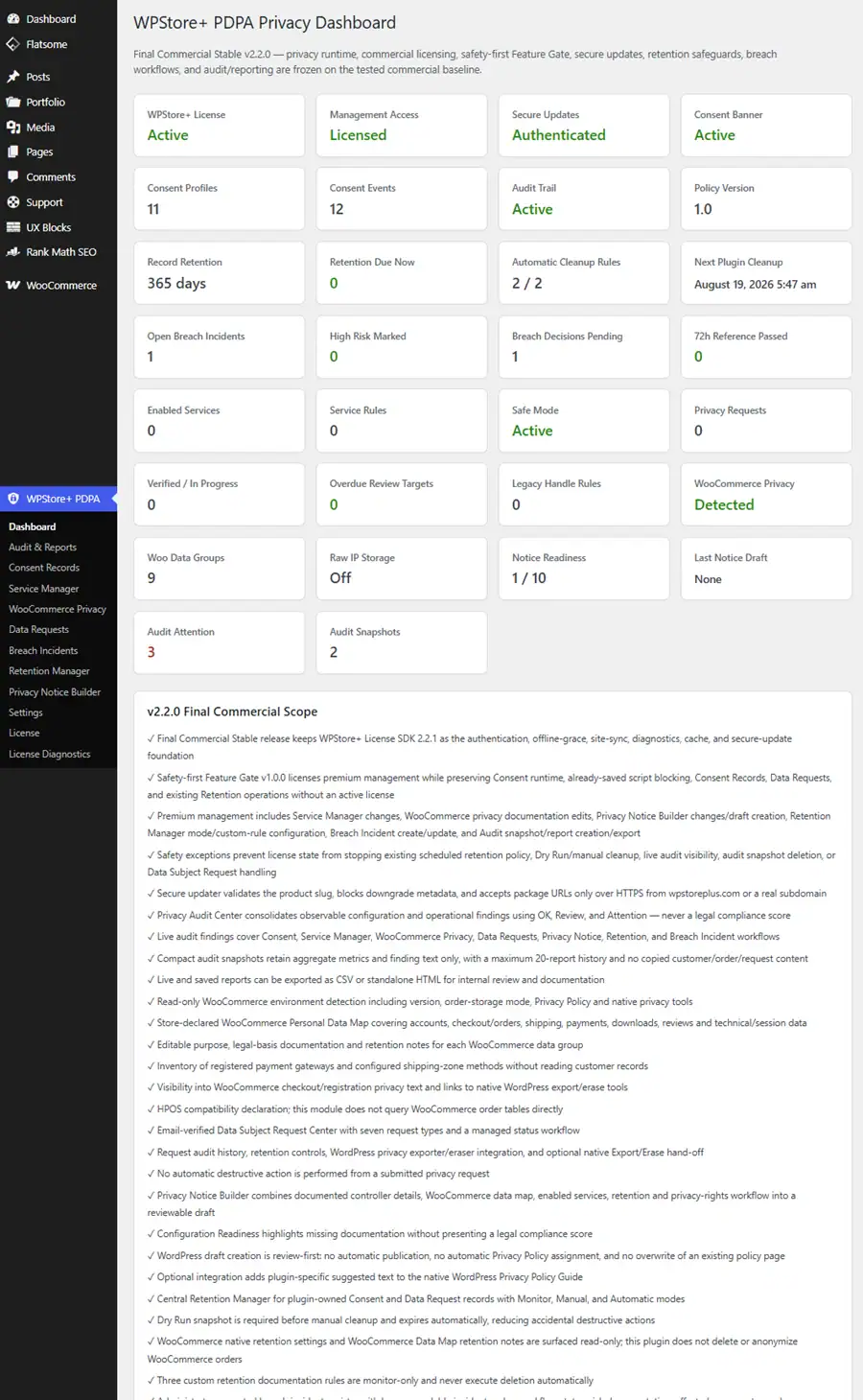Click the Raw IP Storage Off card

point(402,569)
